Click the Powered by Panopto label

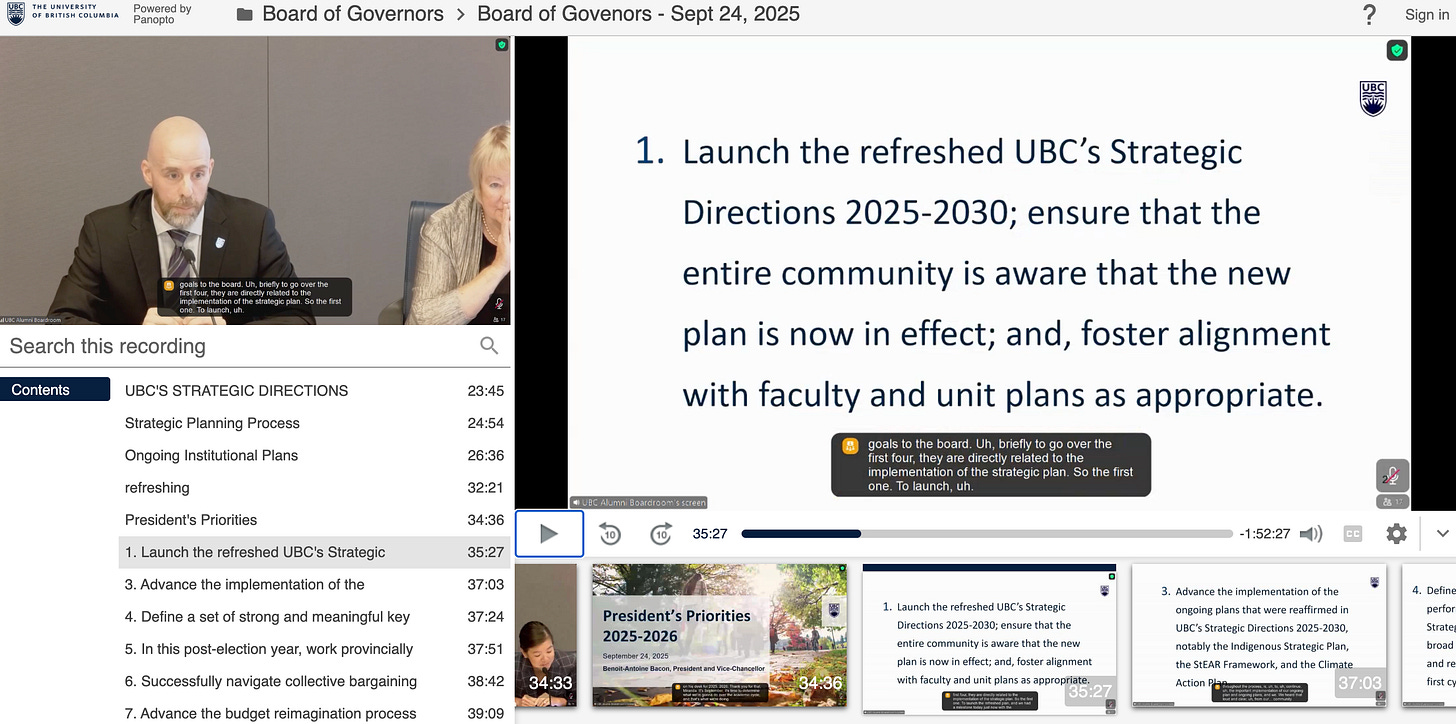pos(162,14)
